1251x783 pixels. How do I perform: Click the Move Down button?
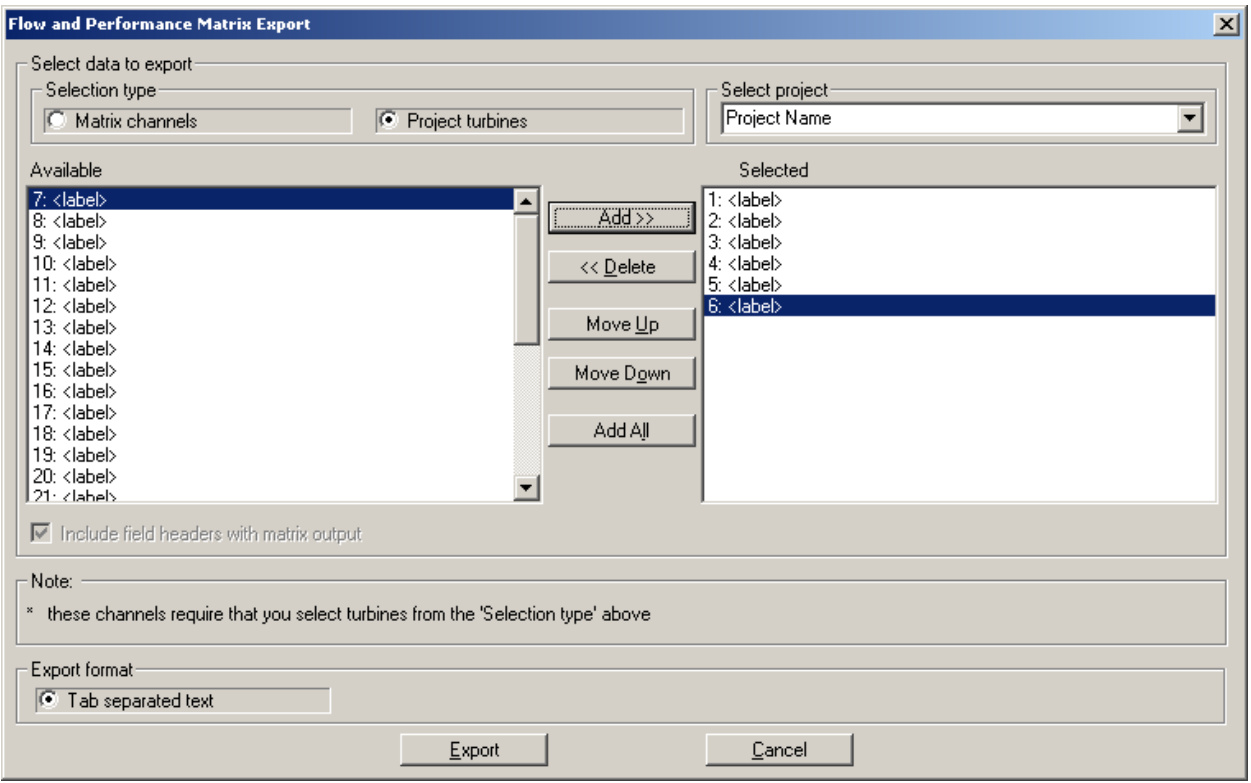(621, 373)
